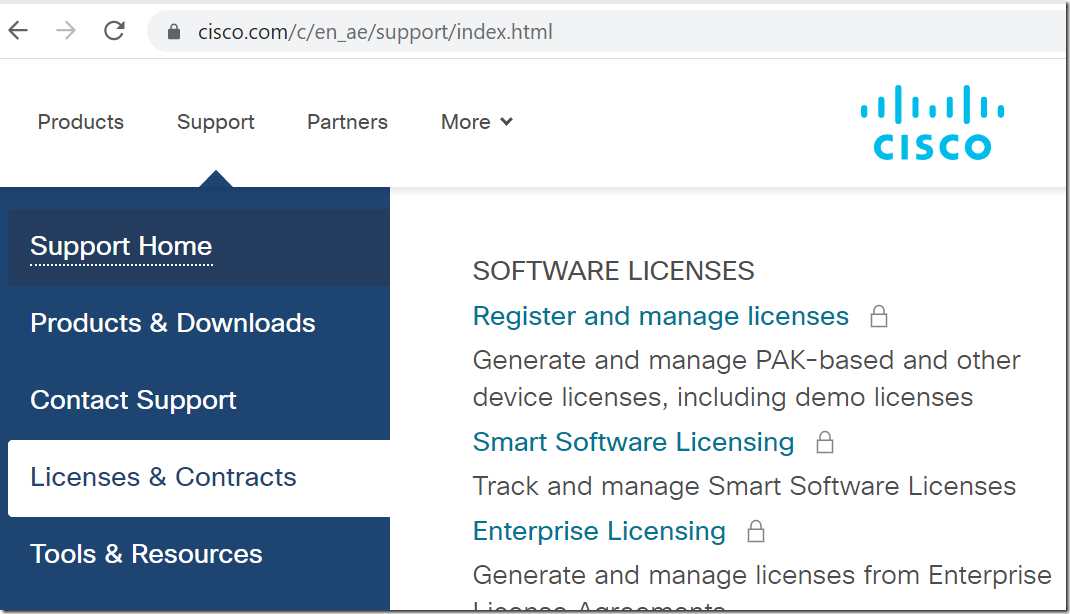View site security via the padlock icon
The width and height of the screenshot is (1070, 614).
(174, 32)
